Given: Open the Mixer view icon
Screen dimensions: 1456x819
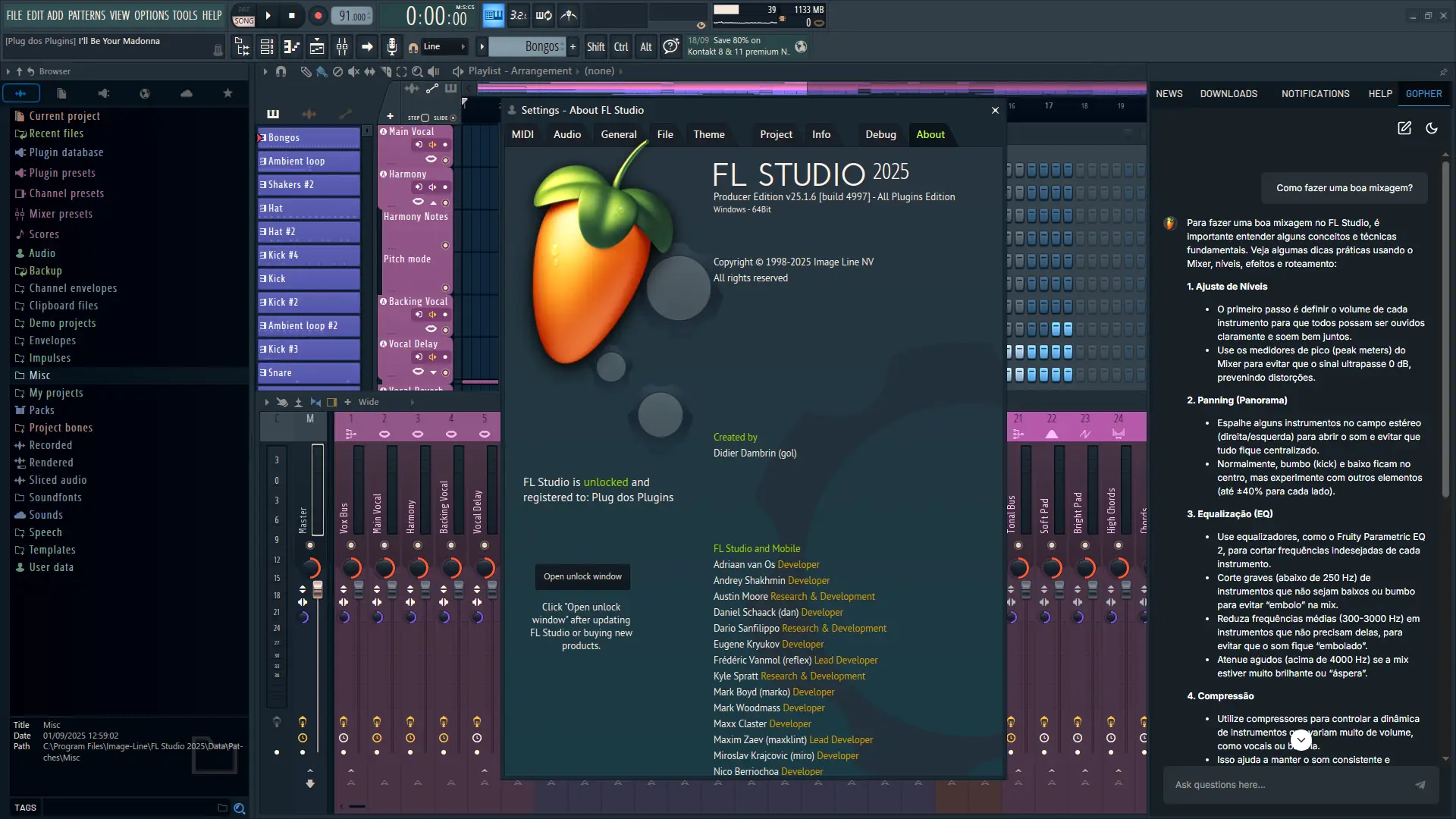Looking at the screenshot, I should [x=342, y=47].
